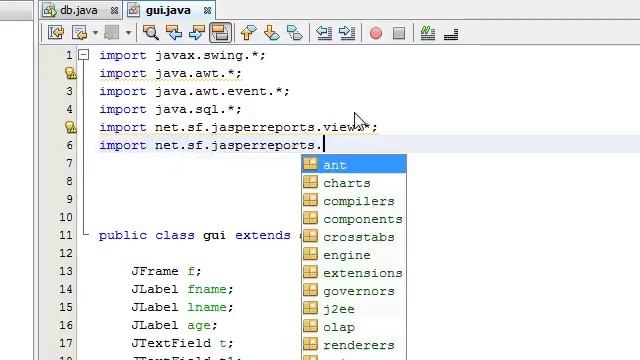Click the 'JLabel fname;' declaration
Image resolution: width=640 pixels, height=360 pixels.
tap(182, 289)
